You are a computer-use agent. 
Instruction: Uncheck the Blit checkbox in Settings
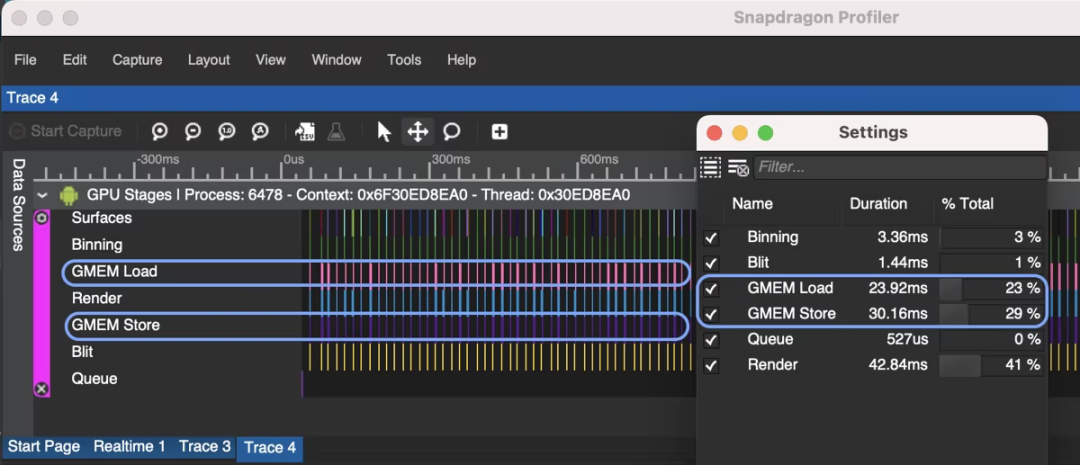pos(711,264)
